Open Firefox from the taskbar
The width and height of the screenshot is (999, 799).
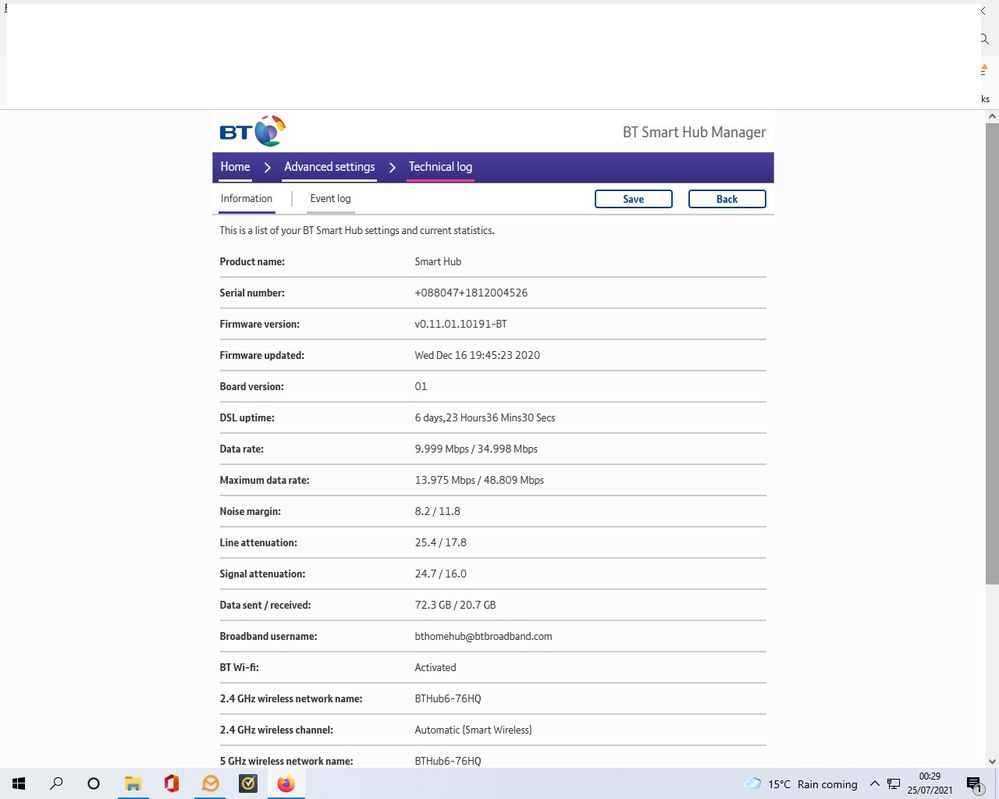pos(286,784)
